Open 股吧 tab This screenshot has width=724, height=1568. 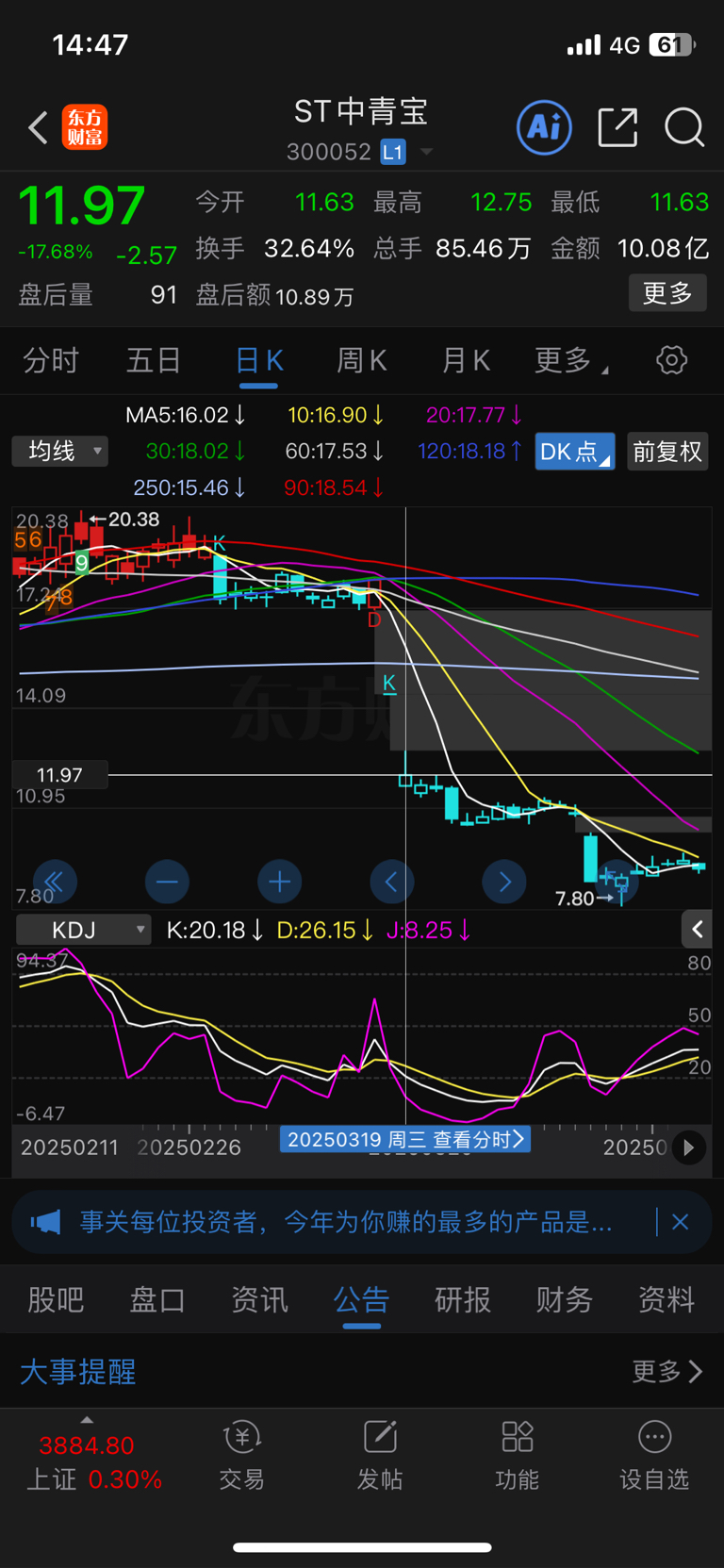point(56,1300)
